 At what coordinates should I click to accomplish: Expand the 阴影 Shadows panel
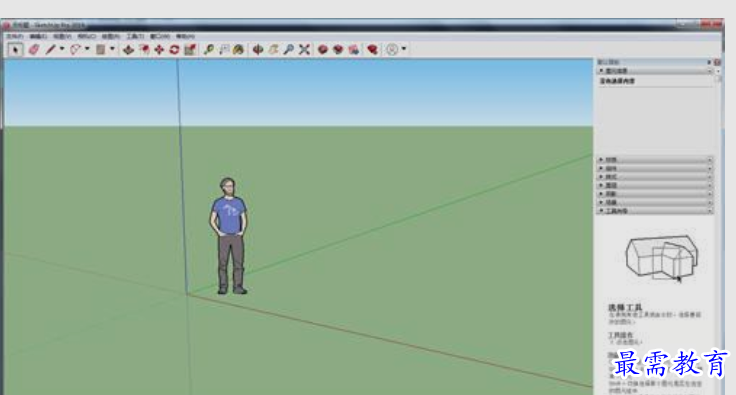click(x=655, y=194)
